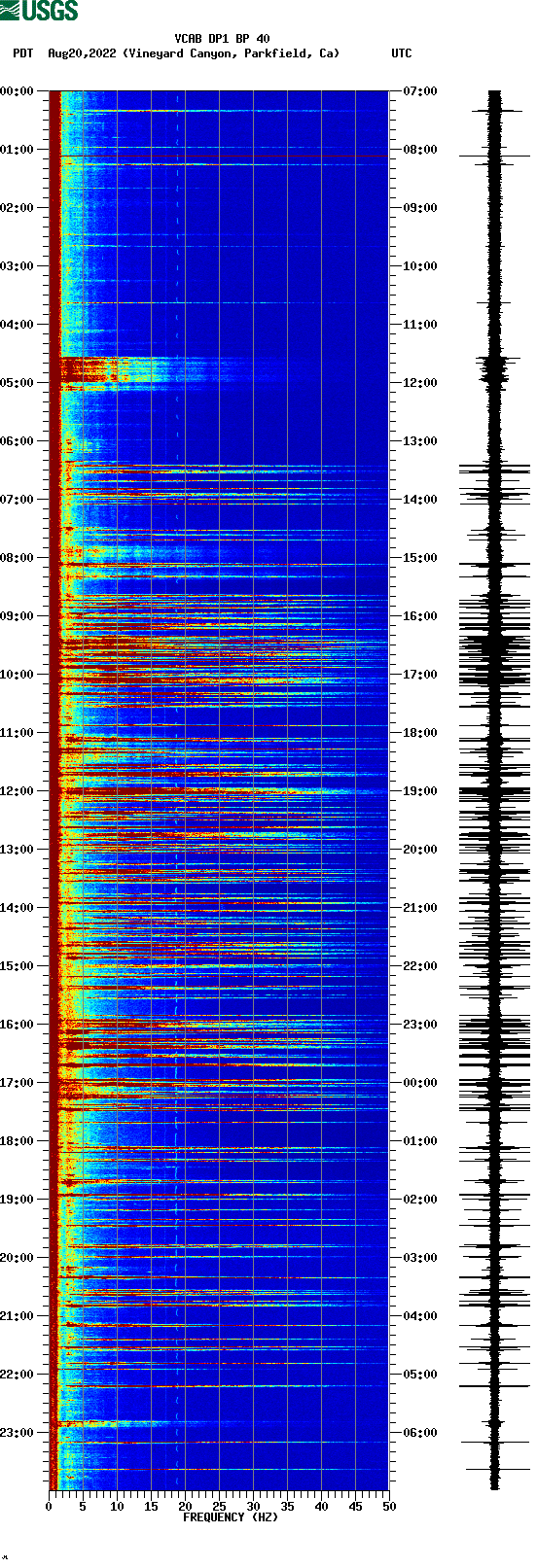Click the 10 Hz frequency tick label
This screenshot has height=1568, width=537.
[x=117, y=1507]
